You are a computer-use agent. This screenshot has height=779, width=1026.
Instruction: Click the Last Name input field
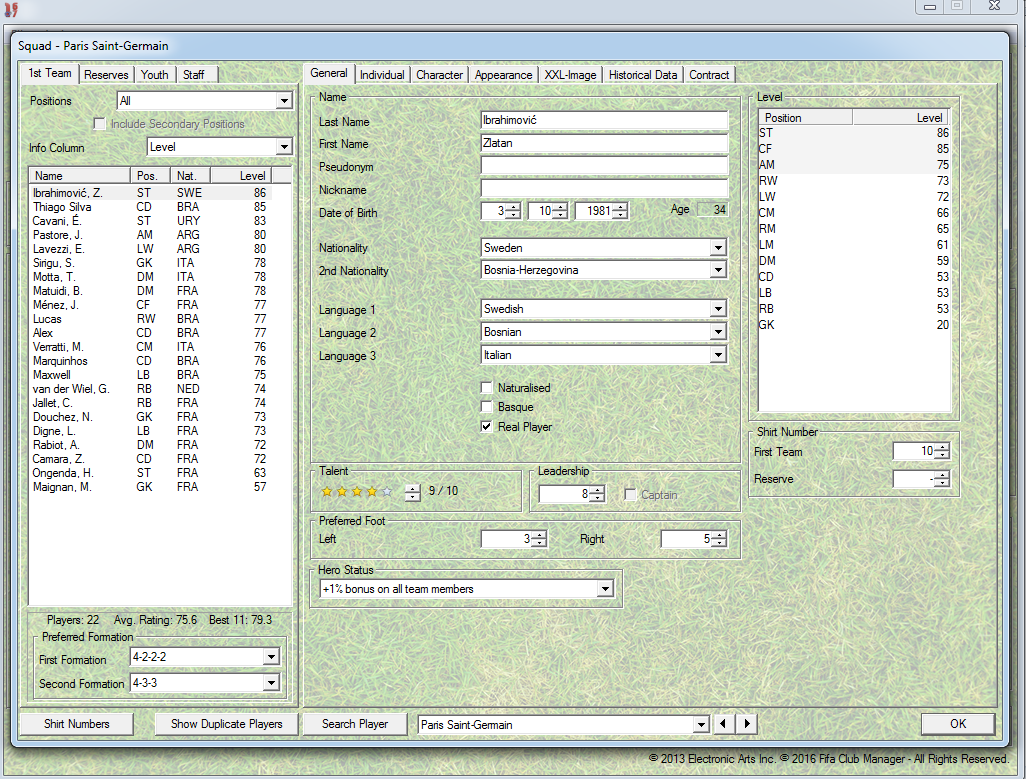604,120
